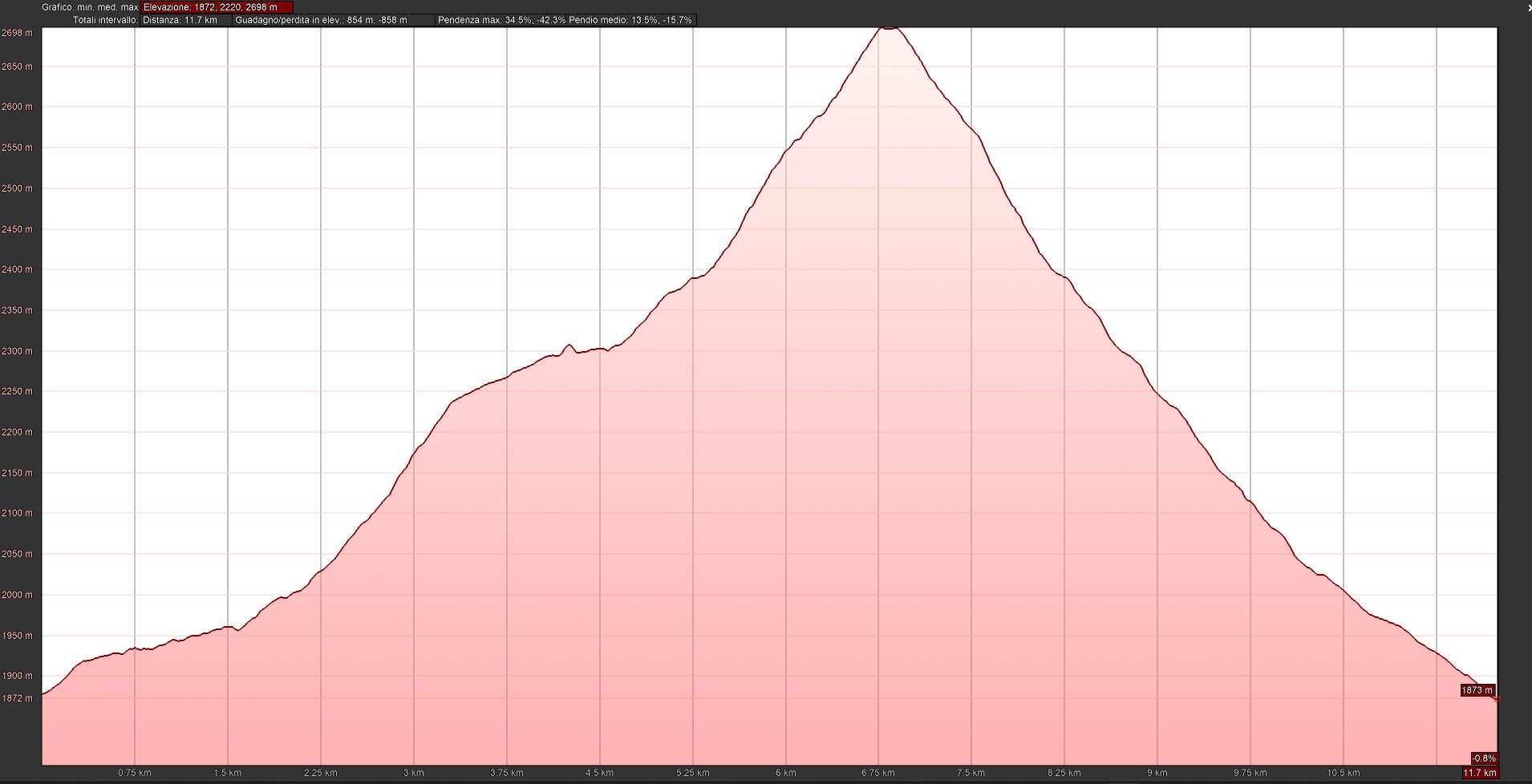Click the Distanza 11.7 km field
Screen dimensions: 1532x784
tap(185, 20)
